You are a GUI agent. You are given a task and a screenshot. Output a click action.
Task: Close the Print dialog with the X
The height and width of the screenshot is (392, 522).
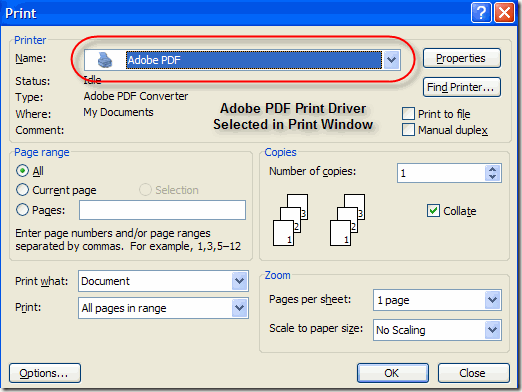coord(504,13)
